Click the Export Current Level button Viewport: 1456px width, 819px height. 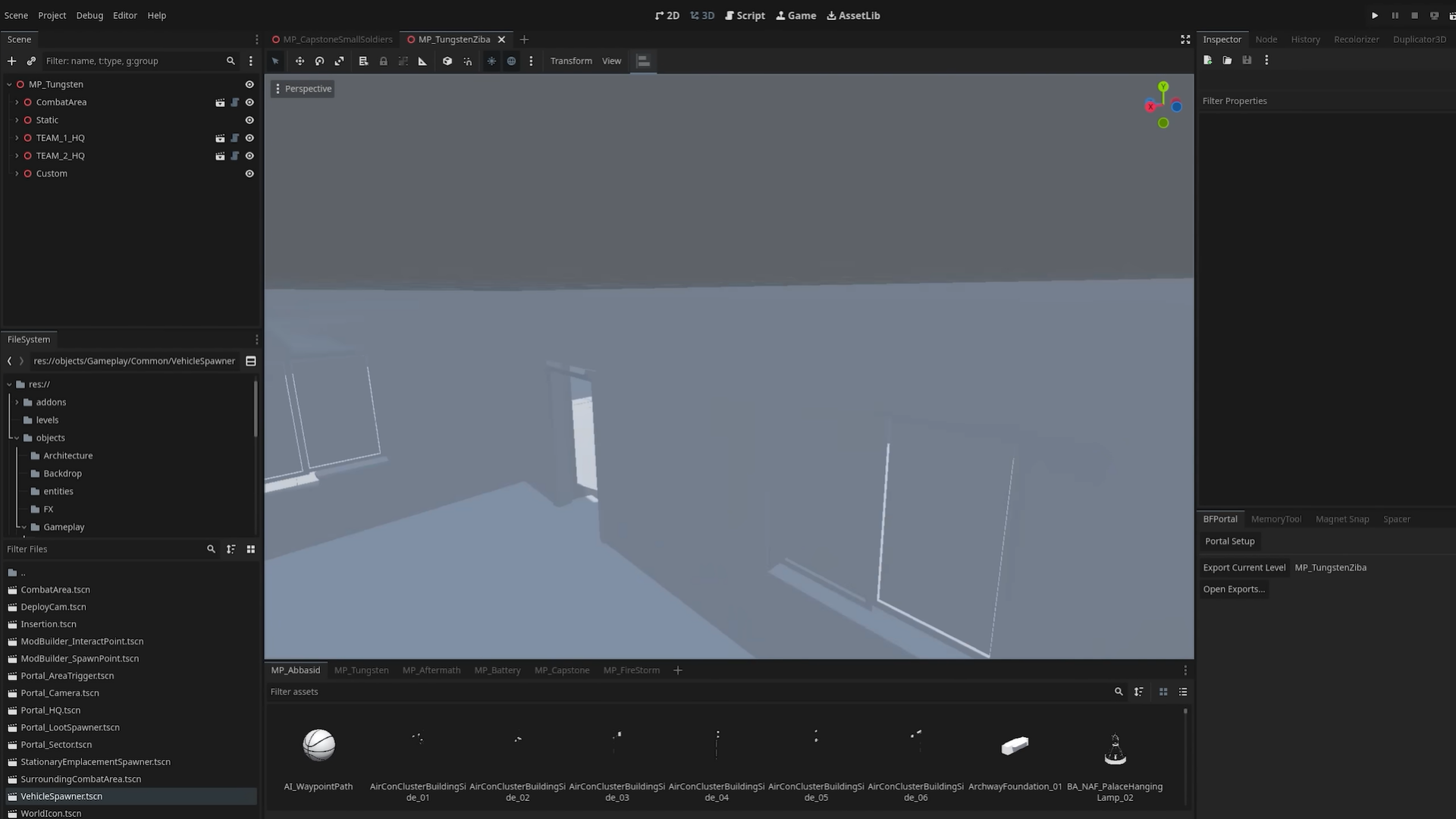(1244, 567)
